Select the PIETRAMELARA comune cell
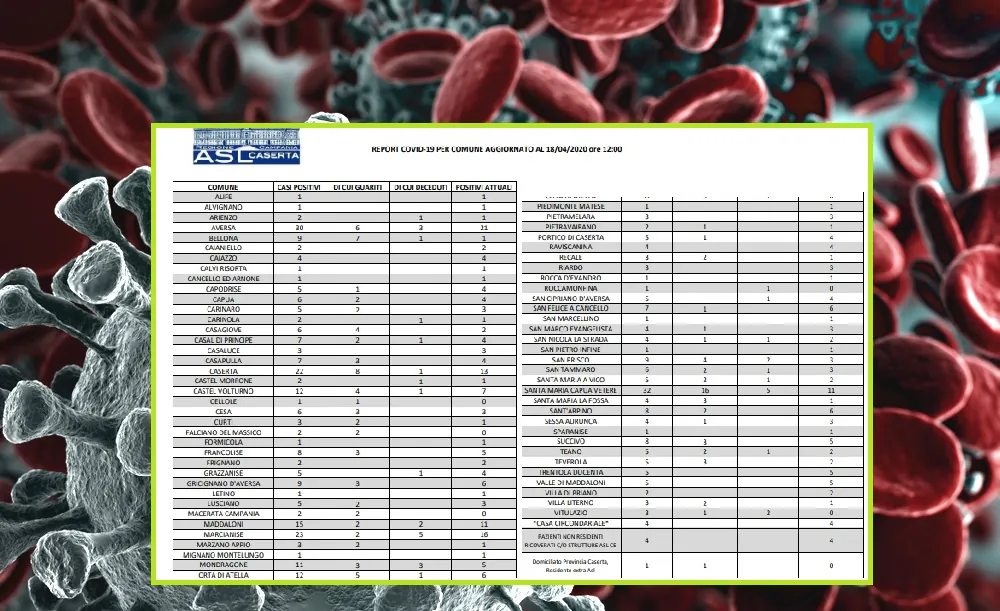This screenshot has width=1000, height=611. 571,217
